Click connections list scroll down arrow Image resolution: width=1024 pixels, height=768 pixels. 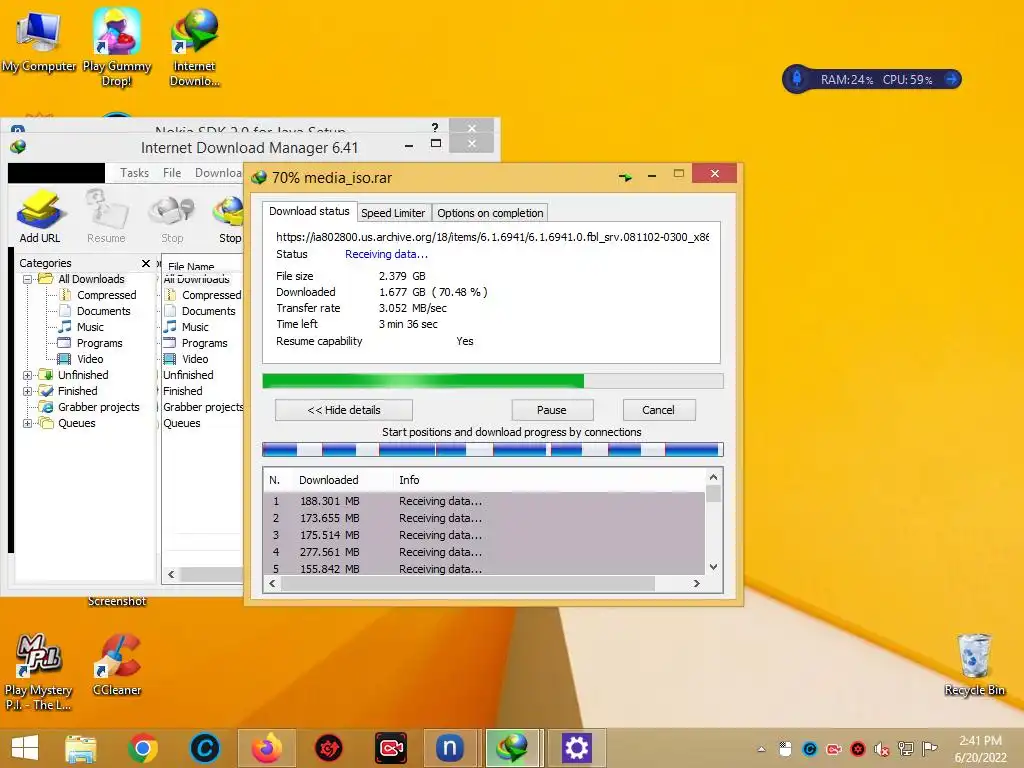tap(713, 567)
